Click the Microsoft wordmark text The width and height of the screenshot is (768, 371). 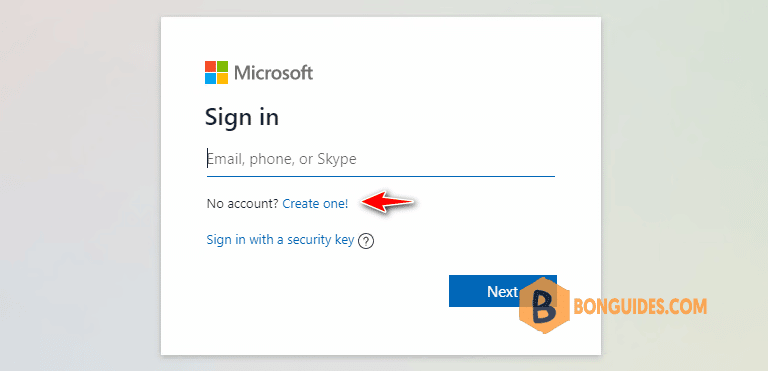(273, 73)
